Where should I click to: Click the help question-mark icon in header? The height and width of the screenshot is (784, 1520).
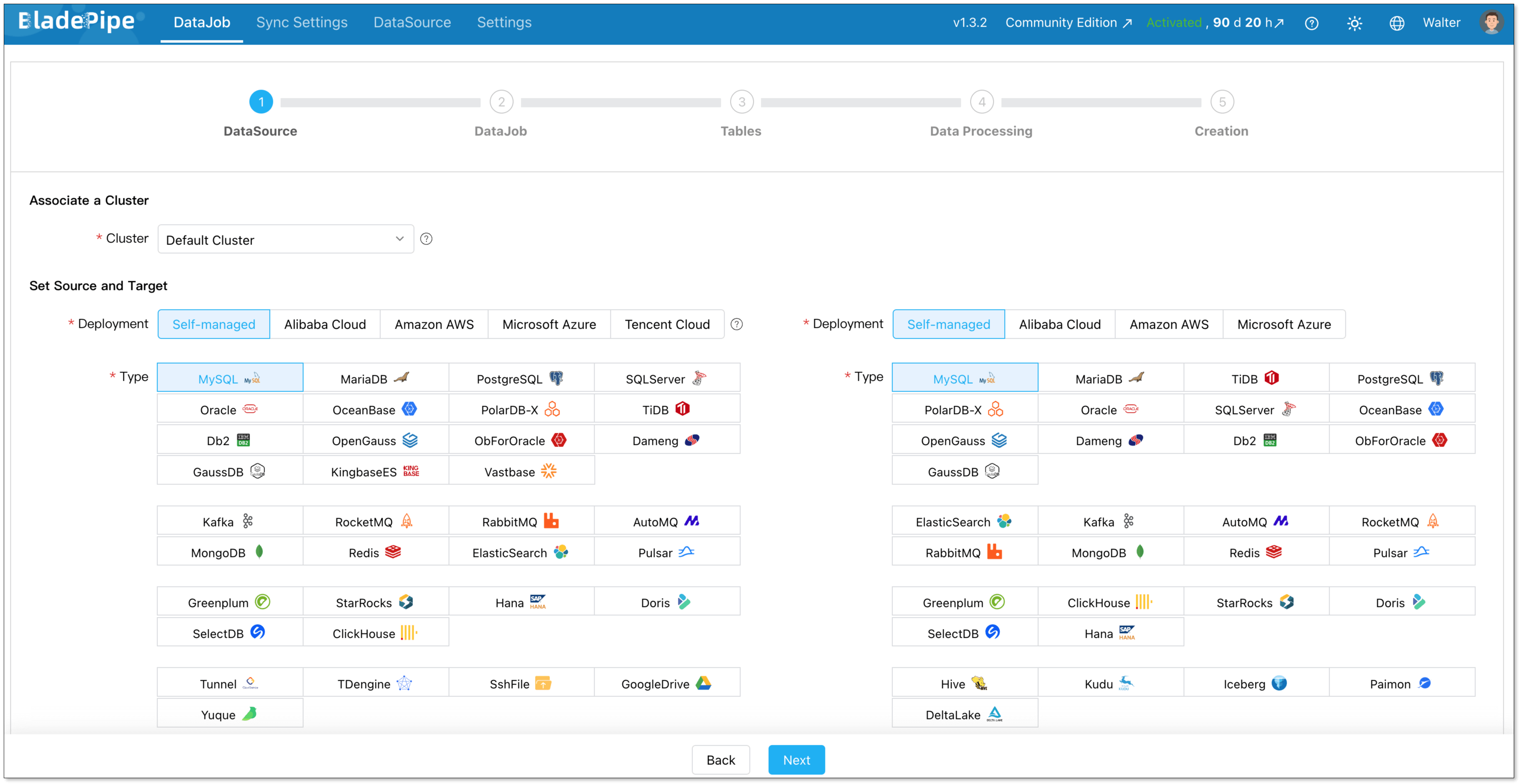point(1311,23)
